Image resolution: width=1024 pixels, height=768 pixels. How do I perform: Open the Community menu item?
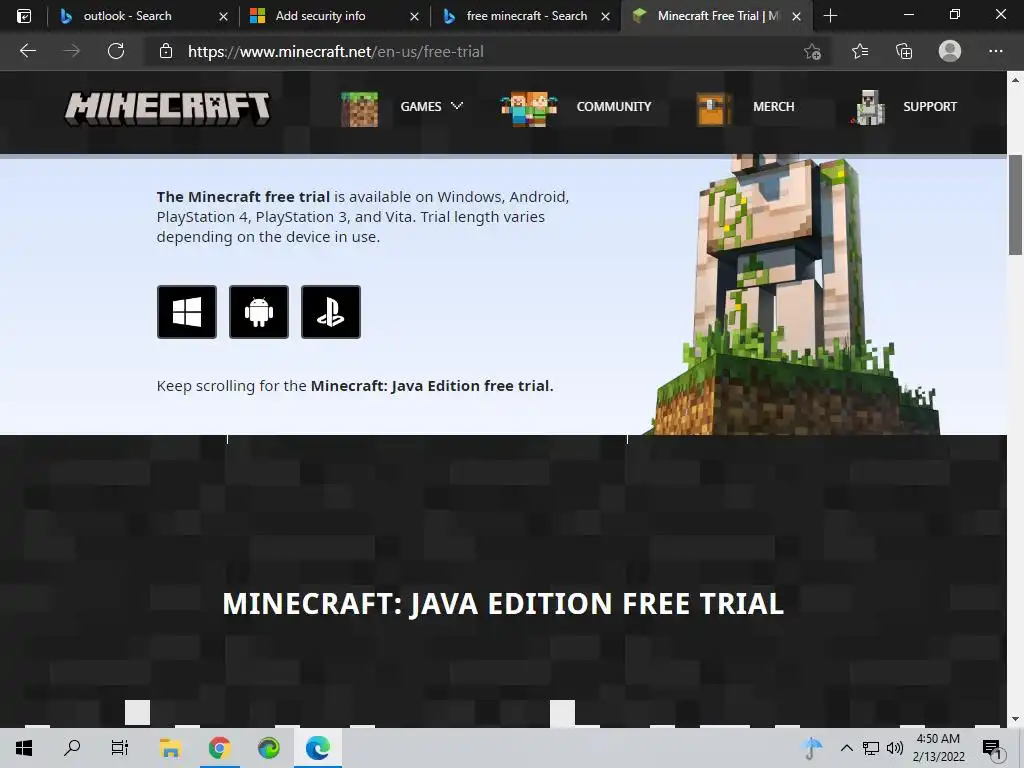point(614,106)
